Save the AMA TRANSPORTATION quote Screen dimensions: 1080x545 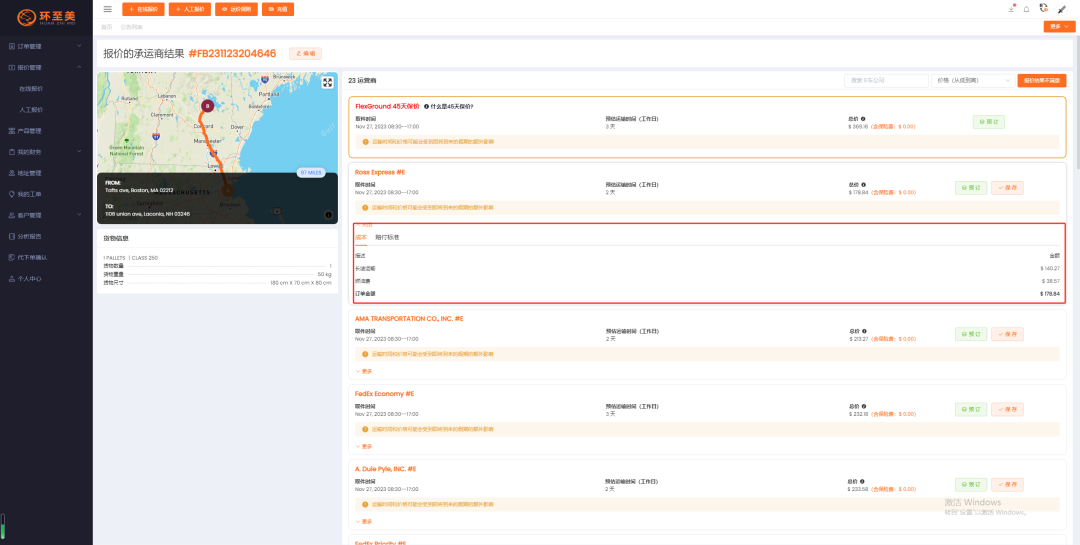click(x=1007, y=334)
